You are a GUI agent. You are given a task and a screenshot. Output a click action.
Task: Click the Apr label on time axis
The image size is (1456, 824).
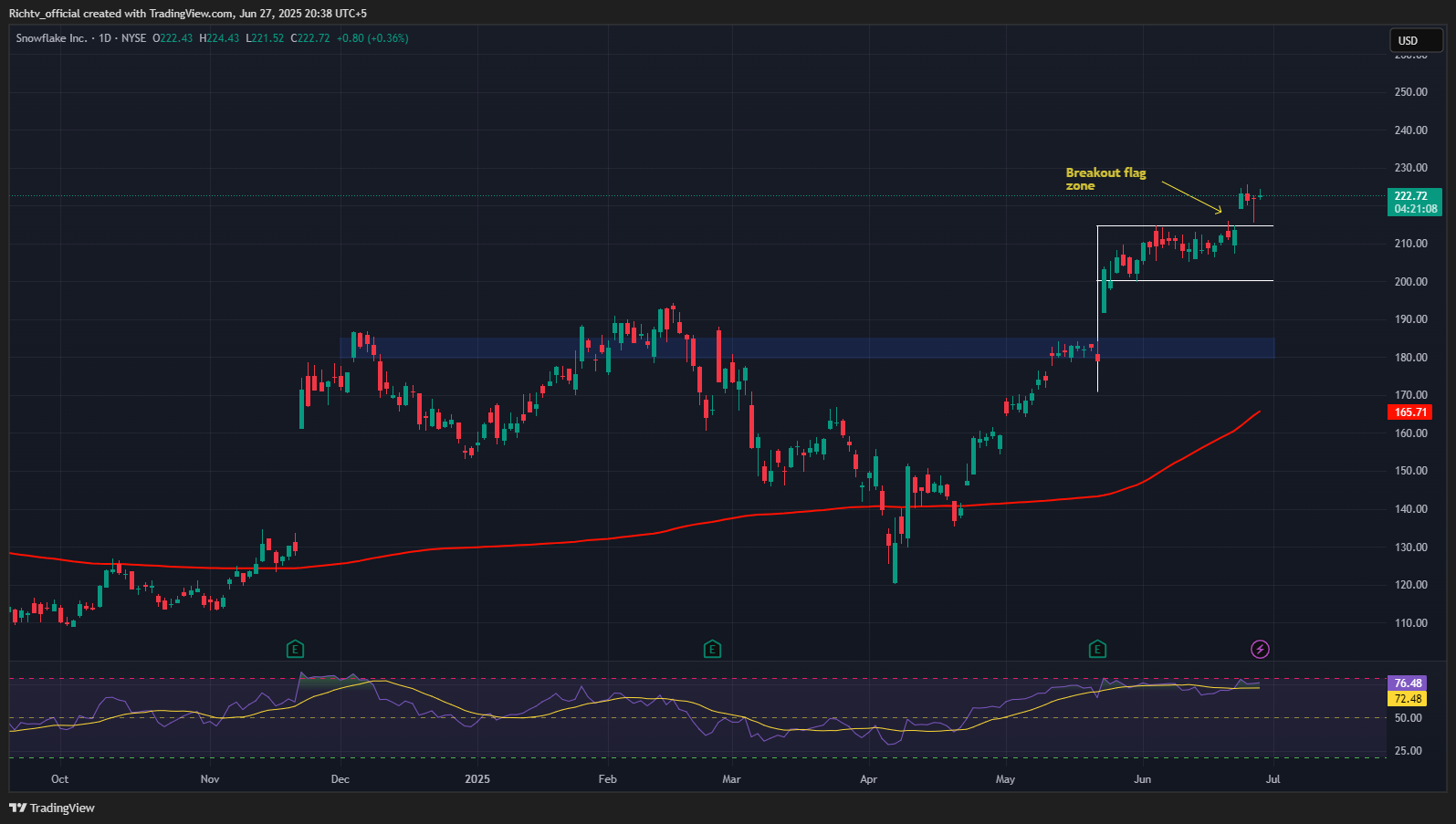pyautogui.click(x=868, y=779)
